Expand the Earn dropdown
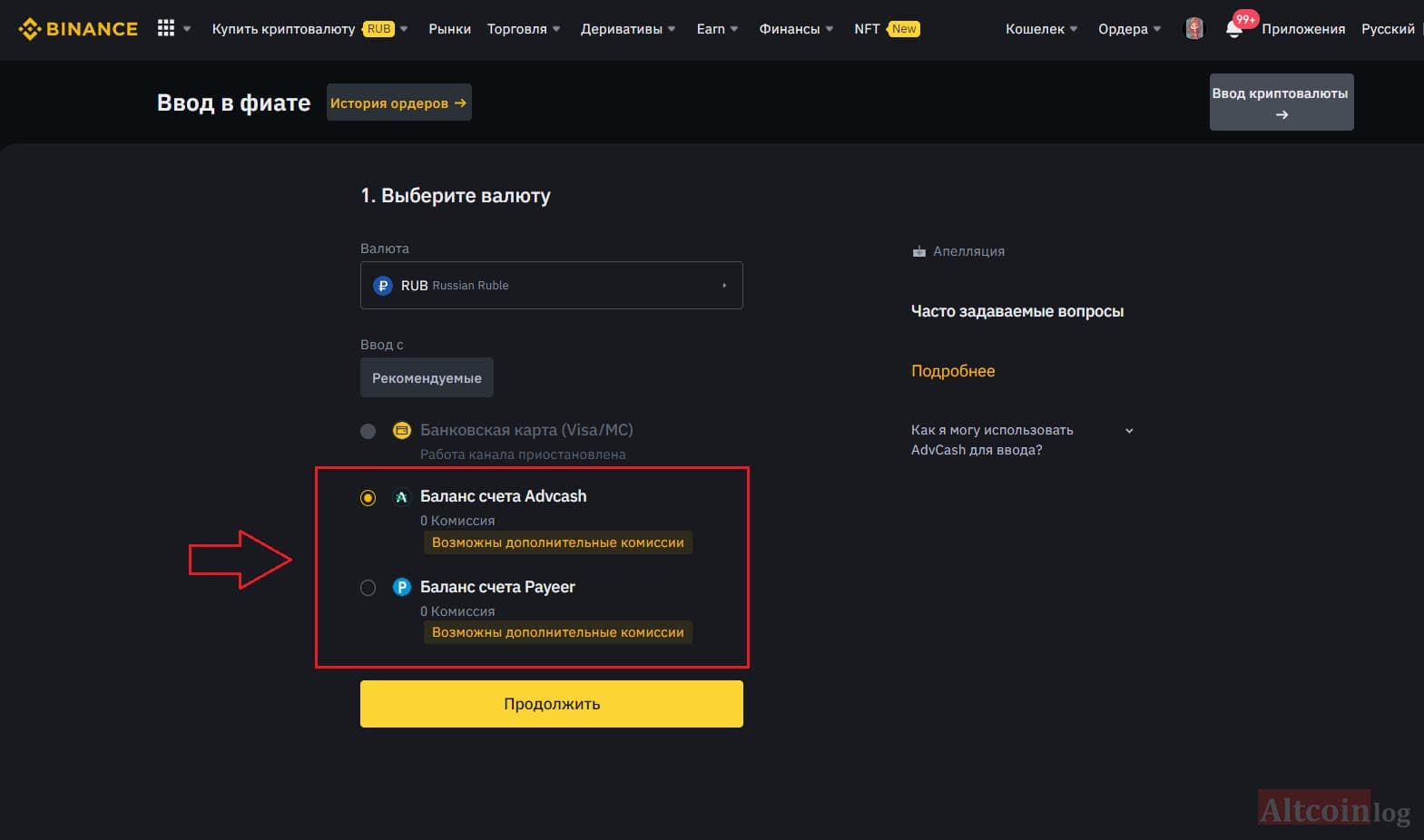Viewport: 1424px width, 840px height. point(717,29)
